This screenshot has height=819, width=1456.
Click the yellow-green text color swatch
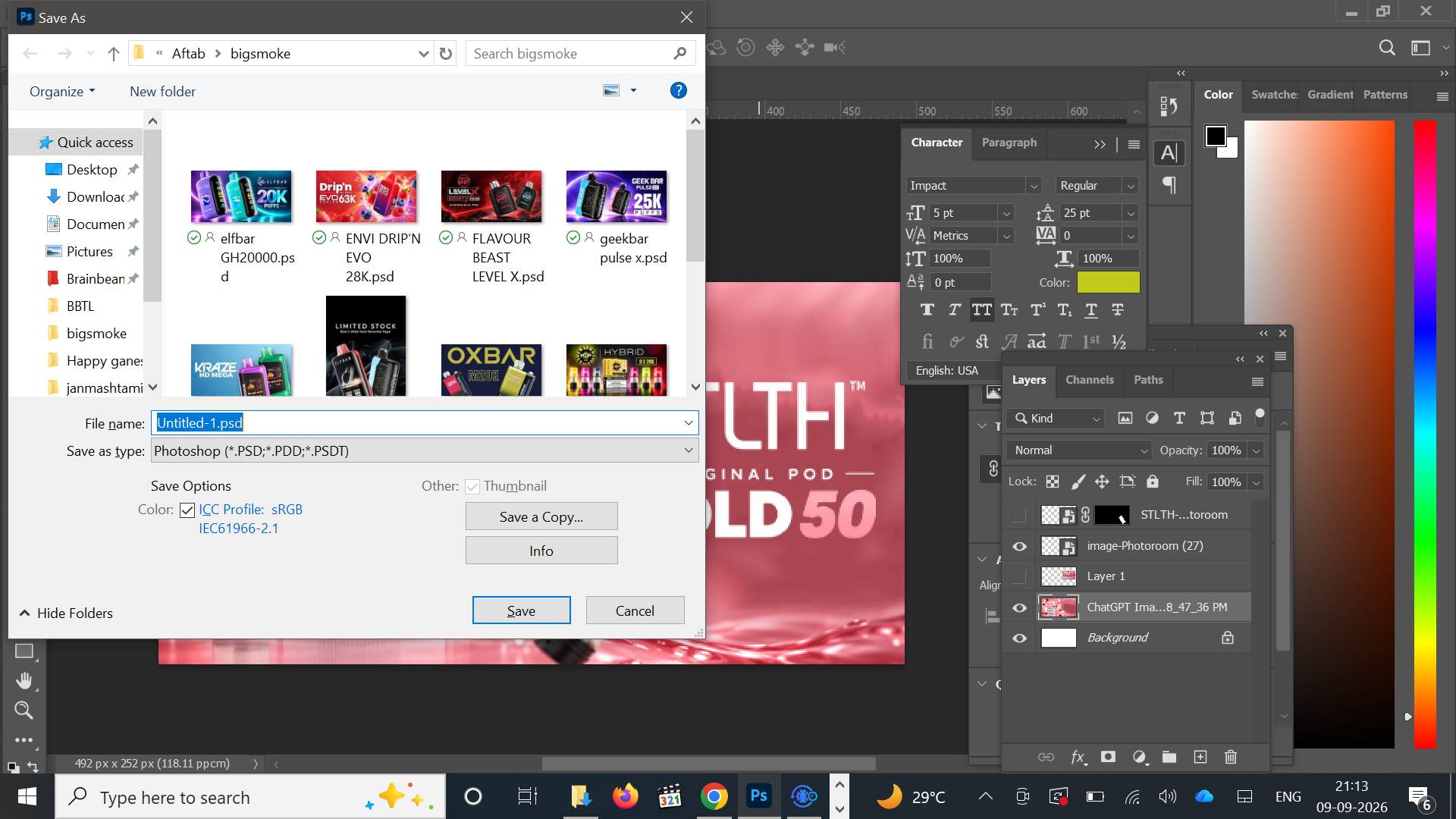click(x=1108, y=282)
